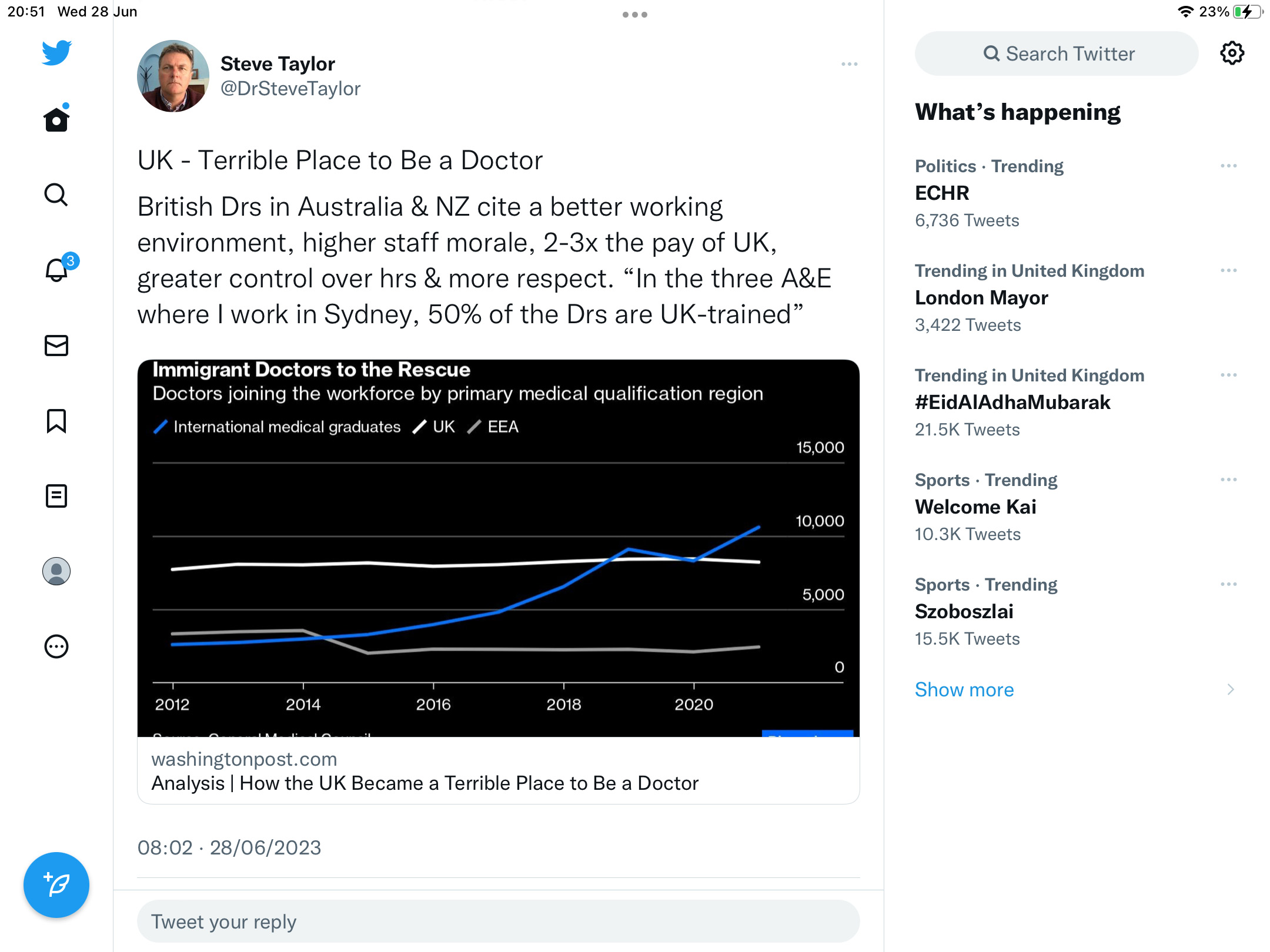Click Tweet your reply field
Screen dimensions: 1270x952
tap(499, 921)
